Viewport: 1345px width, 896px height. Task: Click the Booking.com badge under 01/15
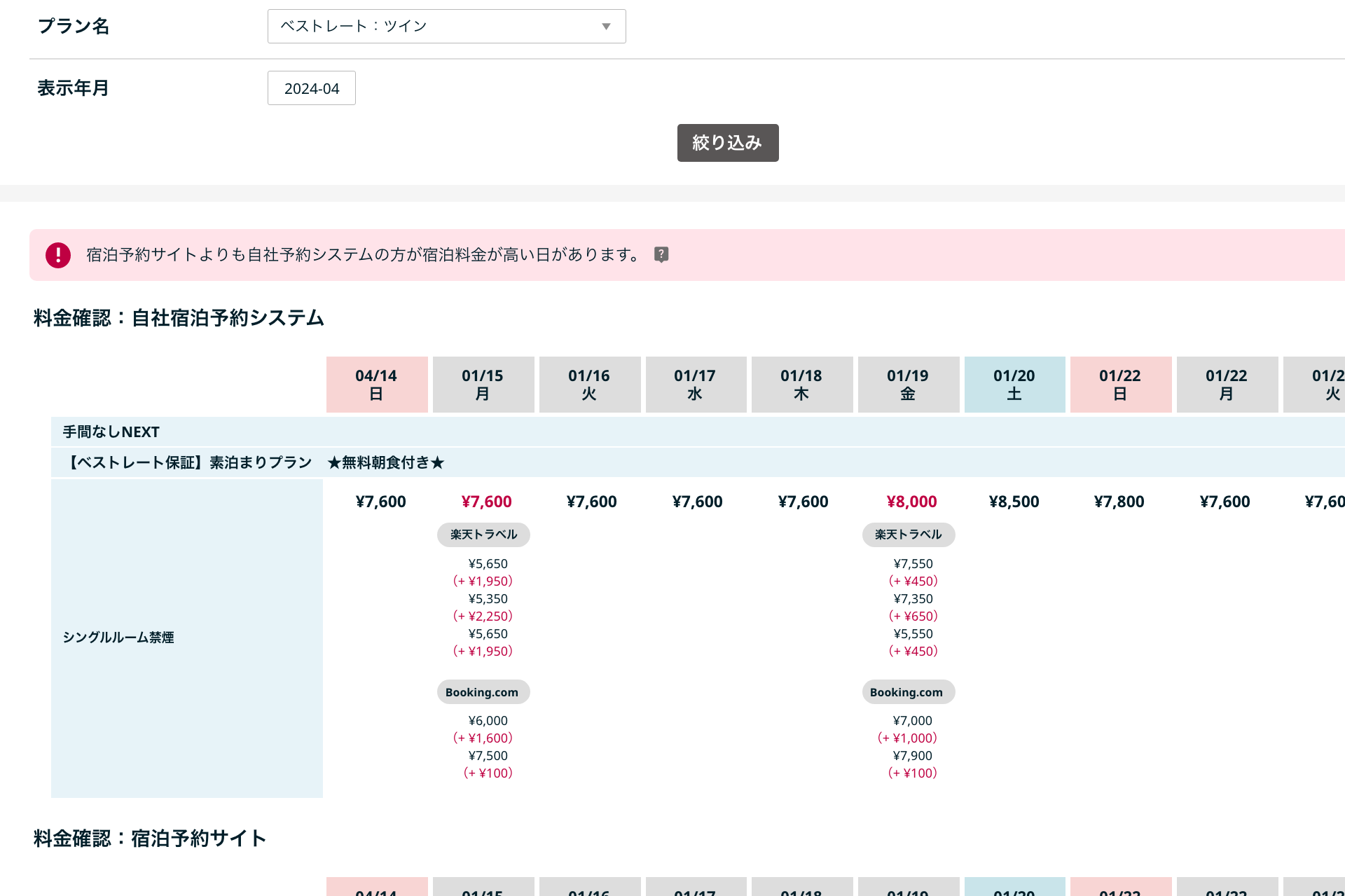click(483, 692)
